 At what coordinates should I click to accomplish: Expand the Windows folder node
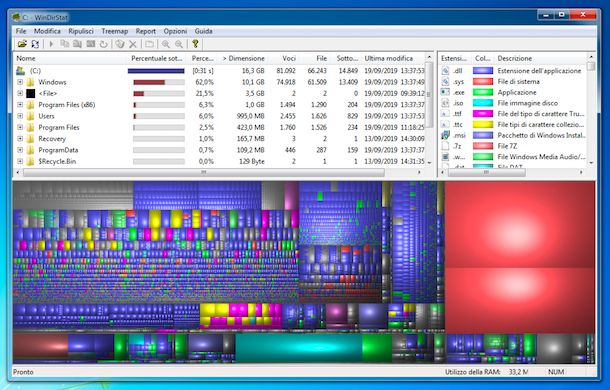tap(20, 82)
